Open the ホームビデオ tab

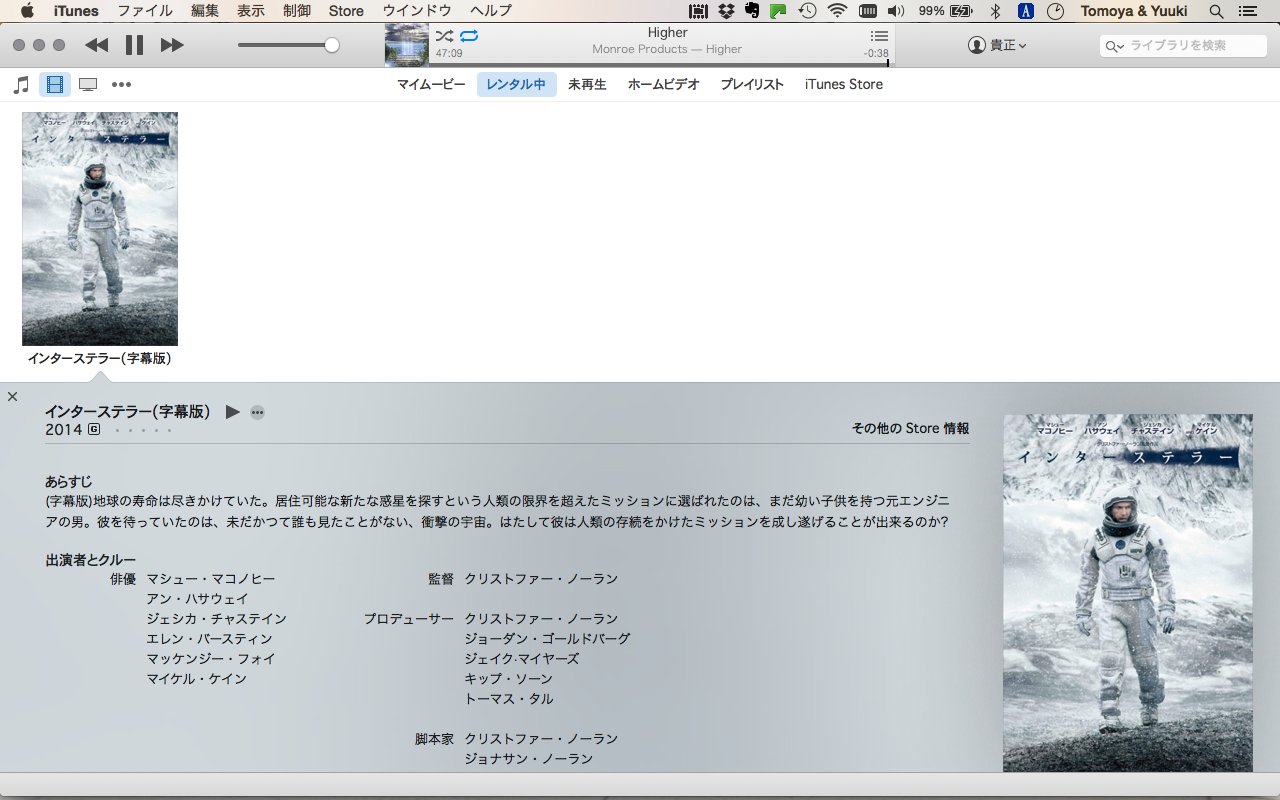pyautogui.click(x=663, y=85)
